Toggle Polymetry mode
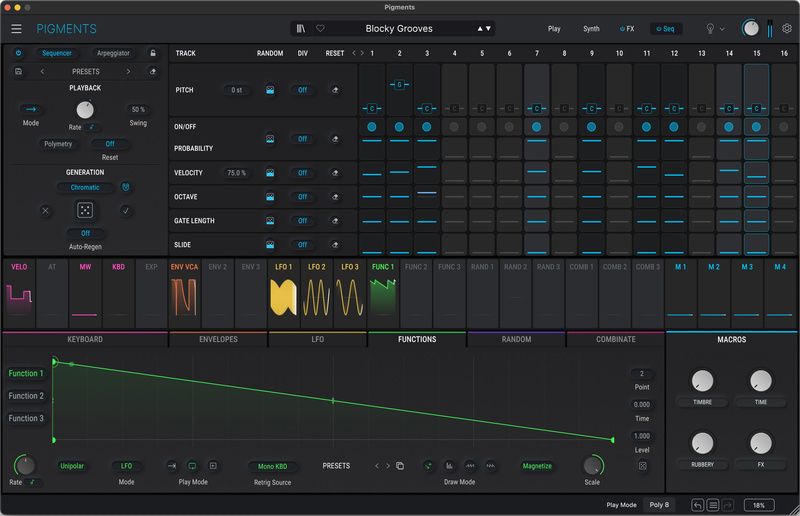This screenshot has height=516, width=800. 58,144
